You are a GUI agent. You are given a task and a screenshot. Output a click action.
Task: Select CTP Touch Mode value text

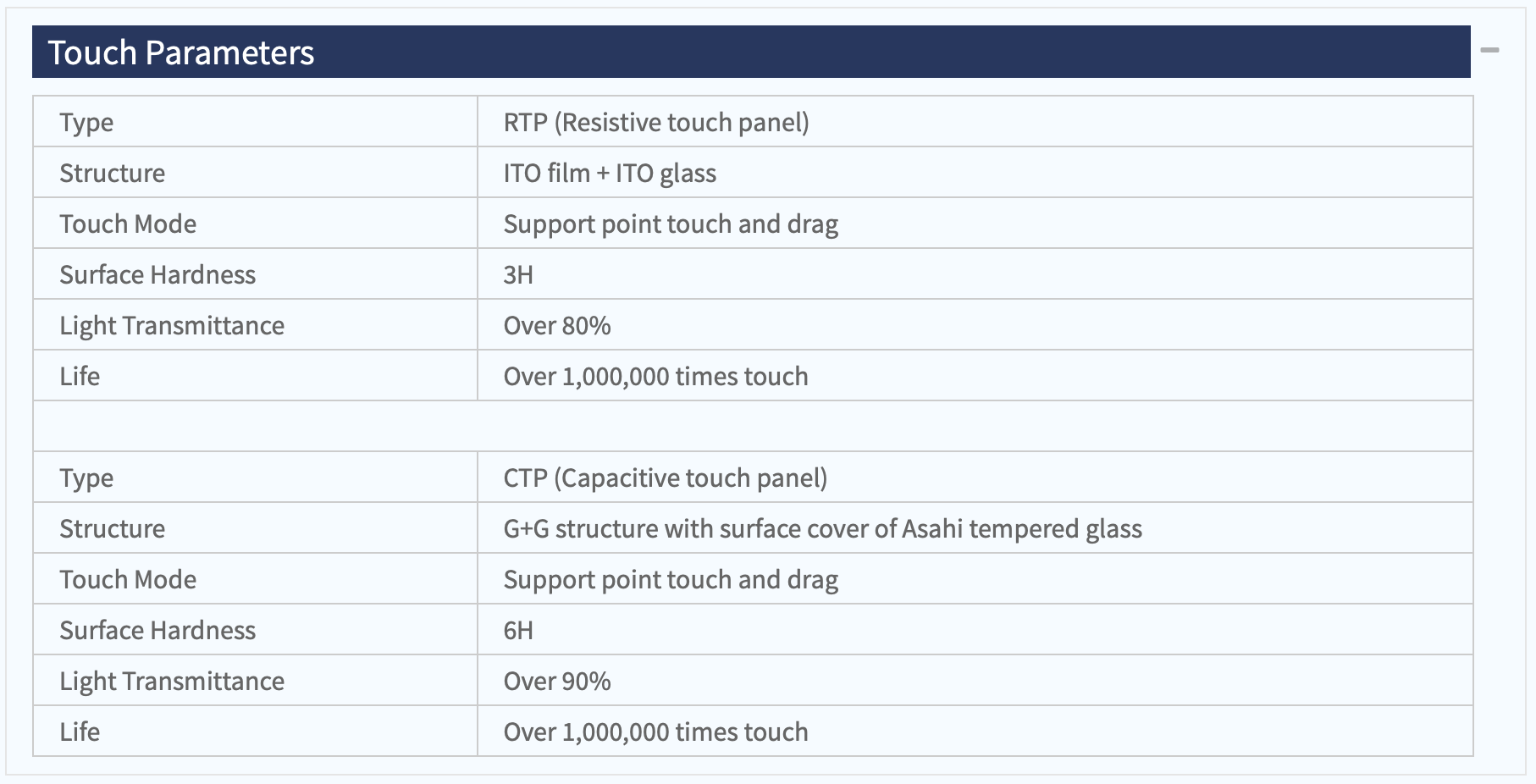point(671,580)
